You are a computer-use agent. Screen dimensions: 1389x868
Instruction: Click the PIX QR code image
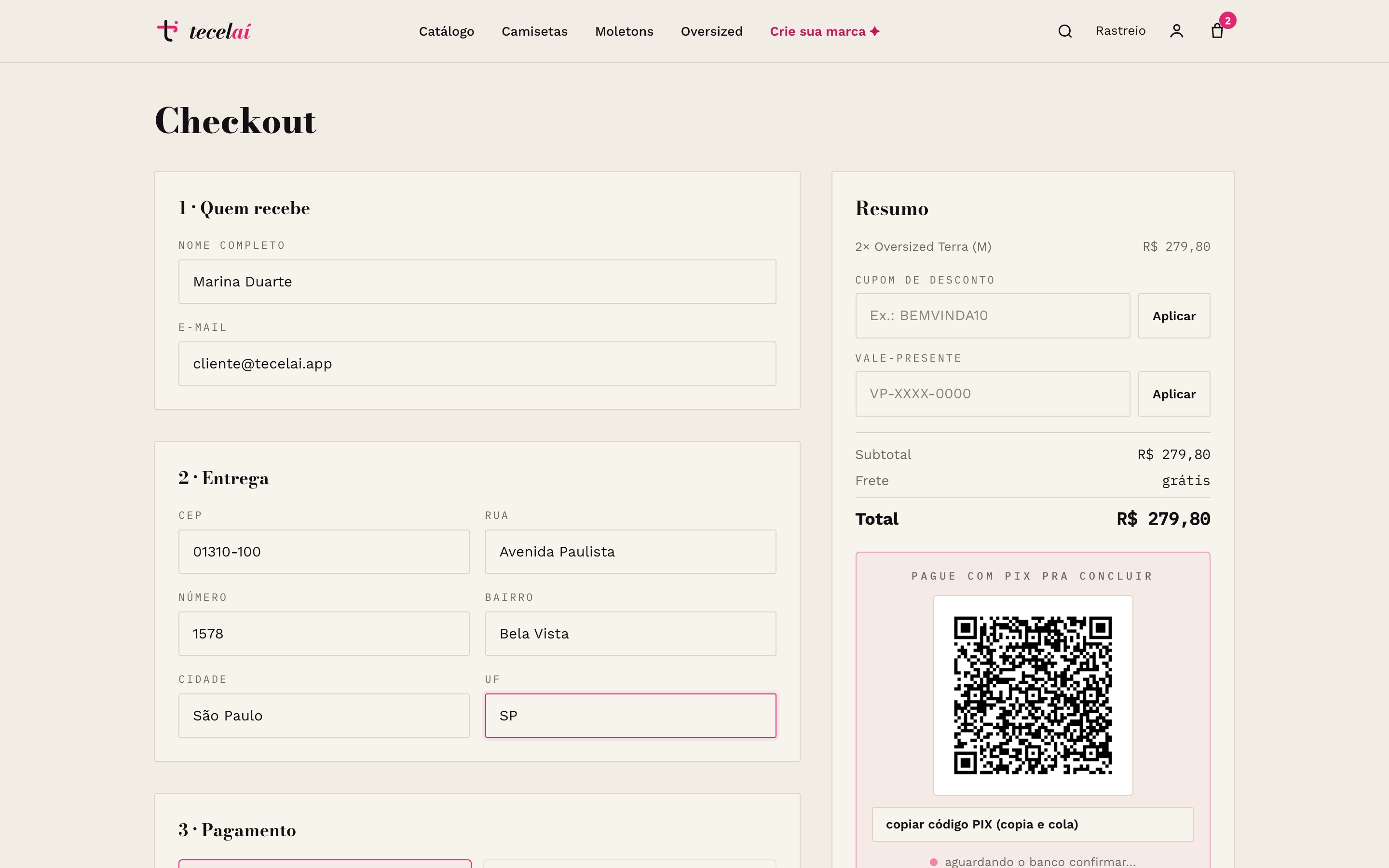1033,695
